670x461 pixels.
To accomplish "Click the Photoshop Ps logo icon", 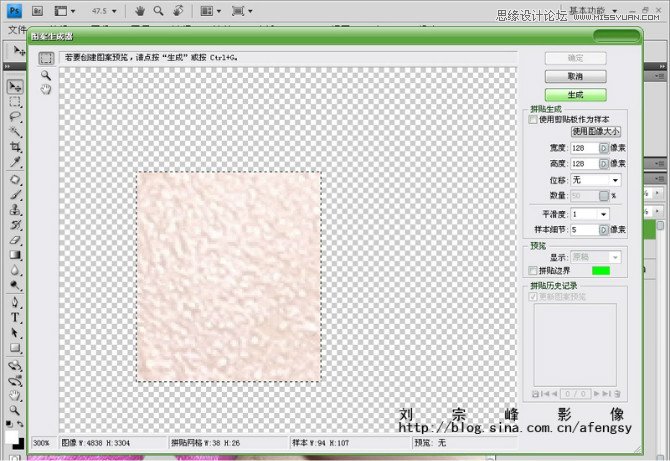I will click(15, 11).
